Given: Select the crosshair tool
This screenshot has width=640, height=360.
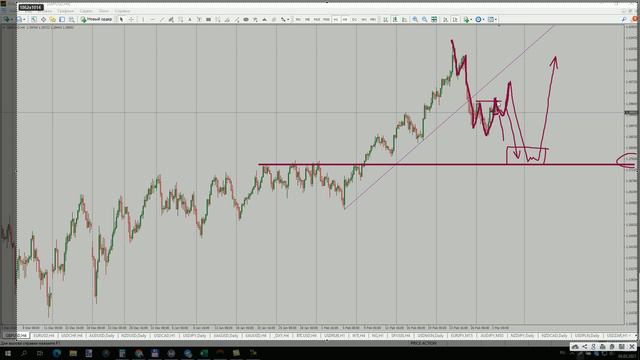Looking at the screenshot, I should point(131,19).
